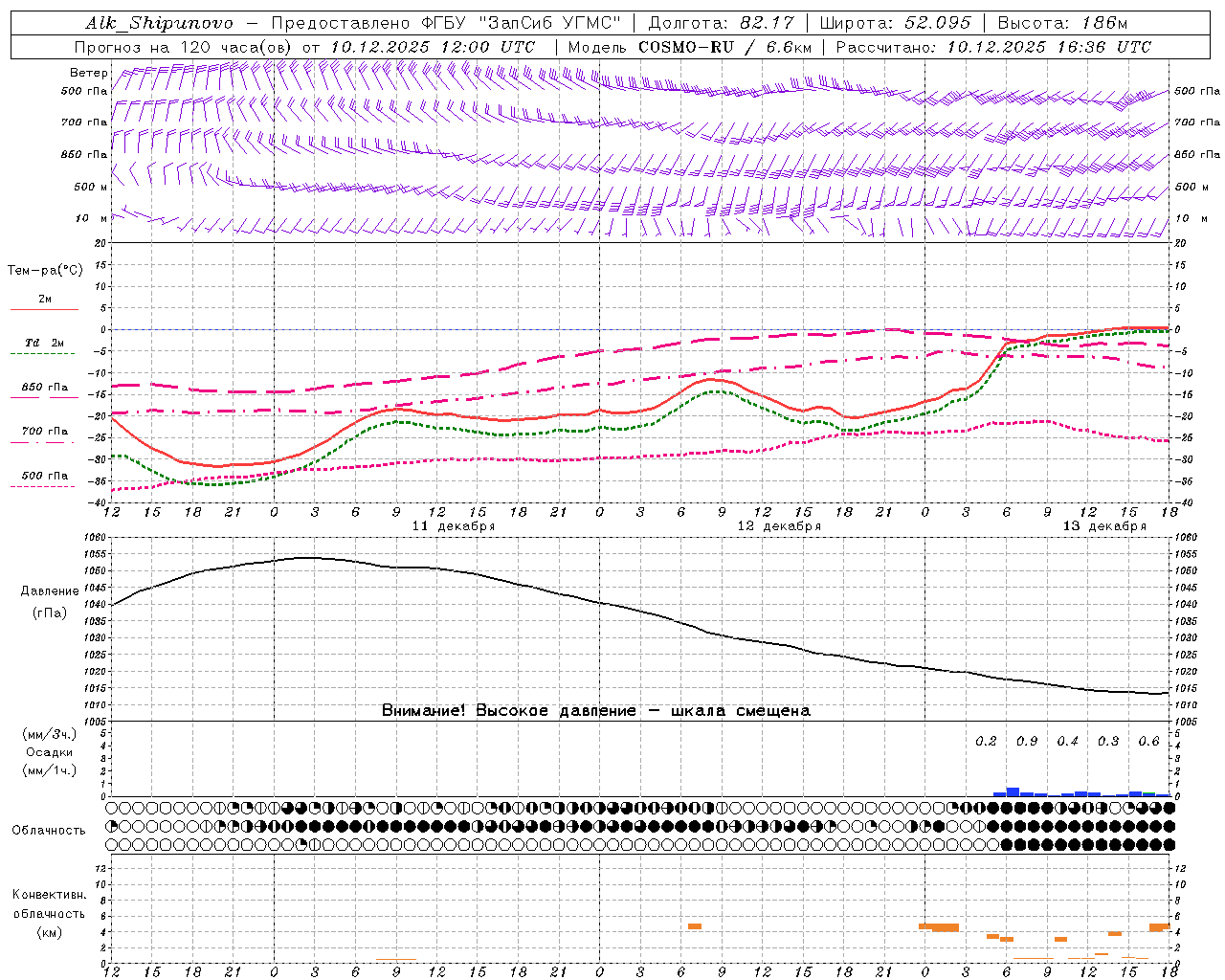Click the solid red line sample under 2м
1225x980 pixels.
[x=44, y=310]
